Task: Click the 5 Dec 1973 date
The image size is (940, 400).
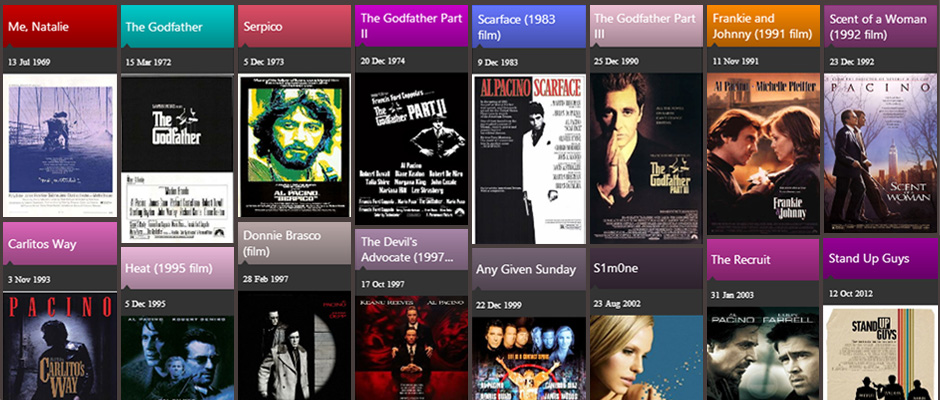Action: (264, 62)
